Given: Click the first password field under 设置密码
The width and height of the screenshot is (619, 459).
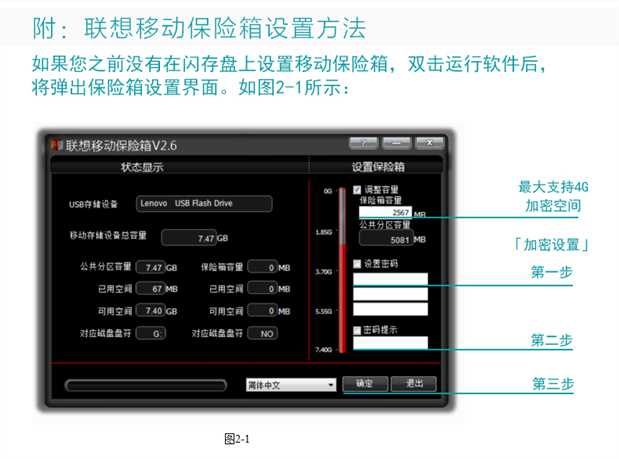Looking at the screenshot, I should click(x=392, y=279).
